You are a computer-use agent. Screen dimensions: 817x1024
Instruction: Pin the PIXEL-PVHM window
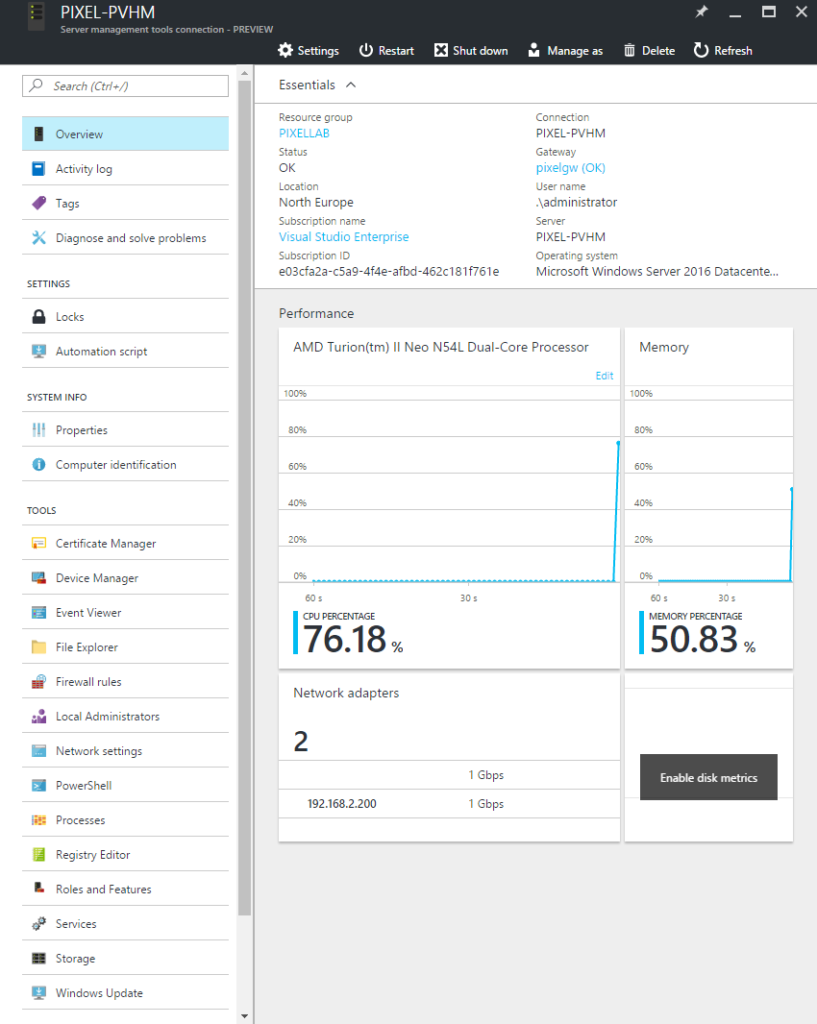pyautogui.click(x=701, y=12)
